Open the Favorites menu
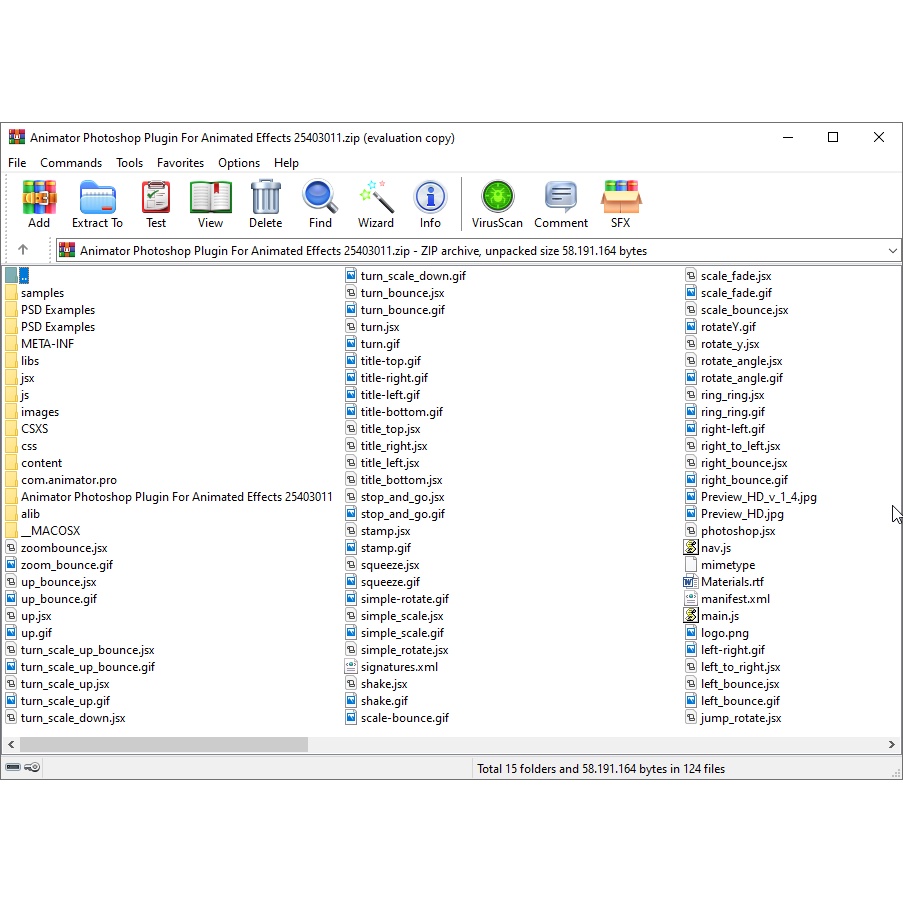The height and width of the screenshot is (903, 903). pos(180,163)
